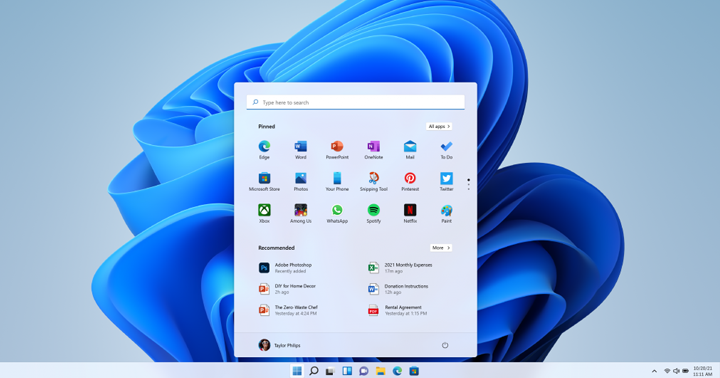
Task: Open Microsoft Store on the taskbar
Action: pyautogui.click(x=414, y=371)
